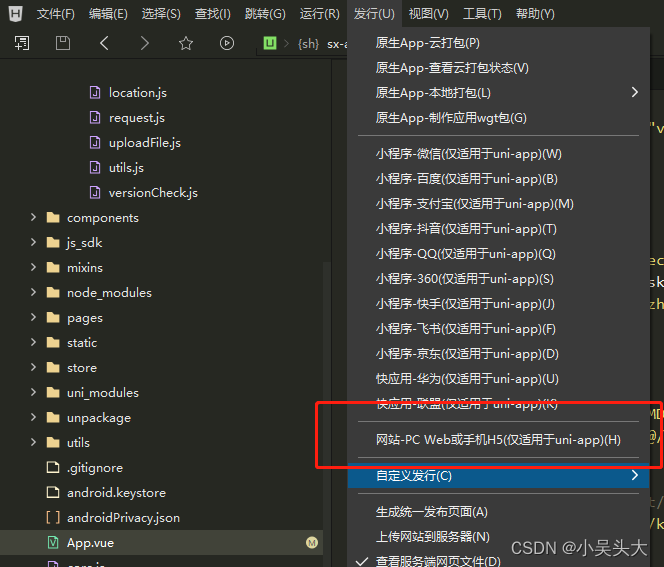Open the 编辑(E) menu
Viewport: 664px width, 567px height.
[x=108, y=14]
